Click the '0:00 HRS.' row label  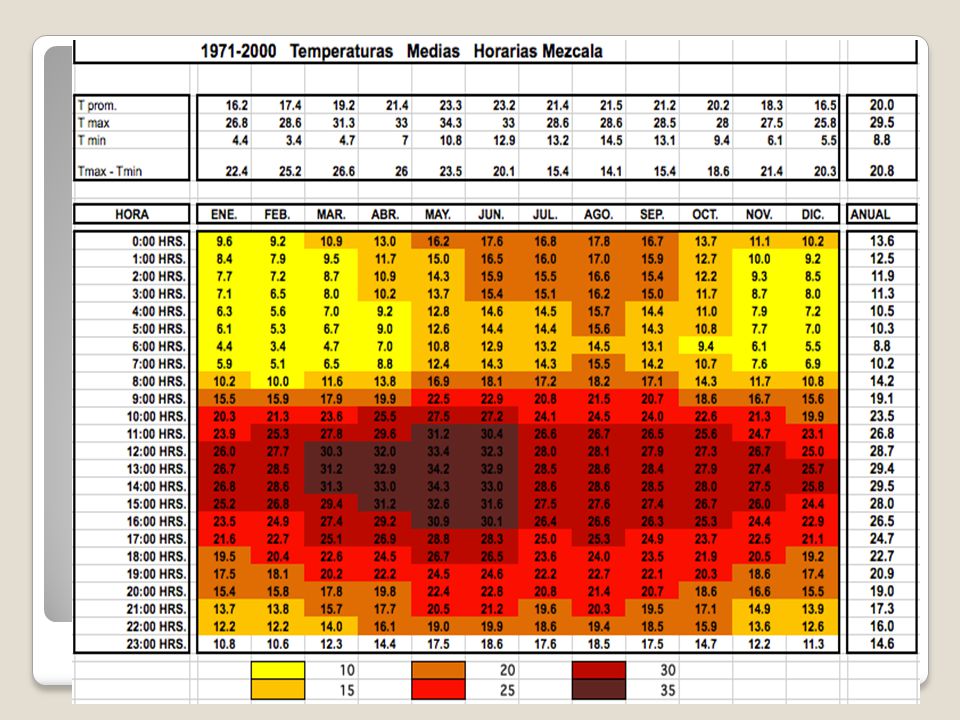click(158, 241)
